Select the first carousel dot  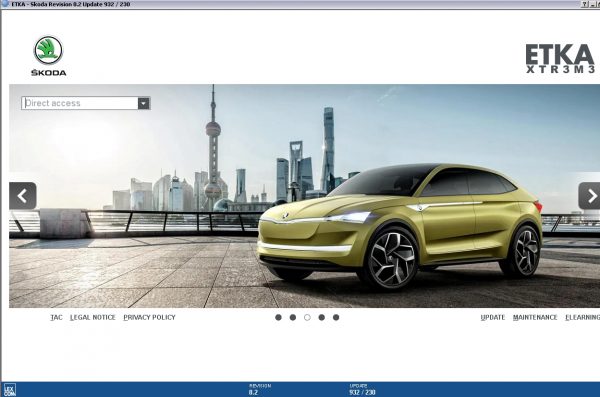click(x=278, y=317)
